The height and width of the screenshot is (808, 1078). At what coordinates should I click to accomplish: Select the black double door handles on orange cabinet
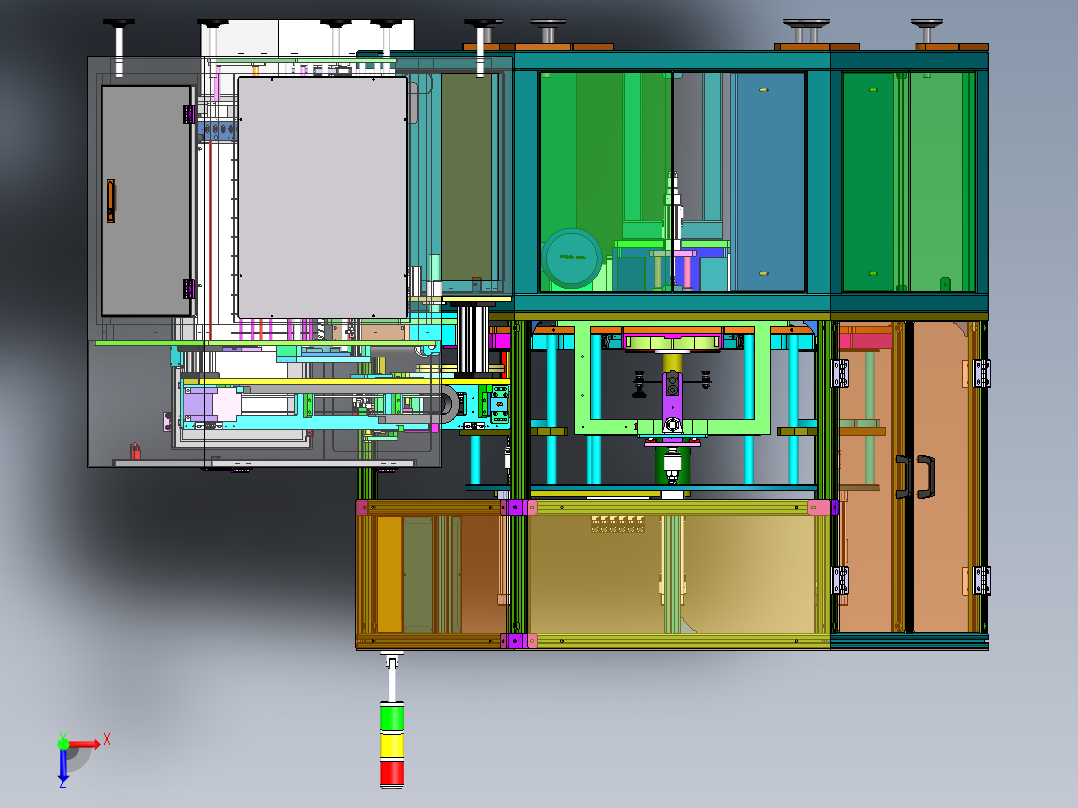coord(915,476)
